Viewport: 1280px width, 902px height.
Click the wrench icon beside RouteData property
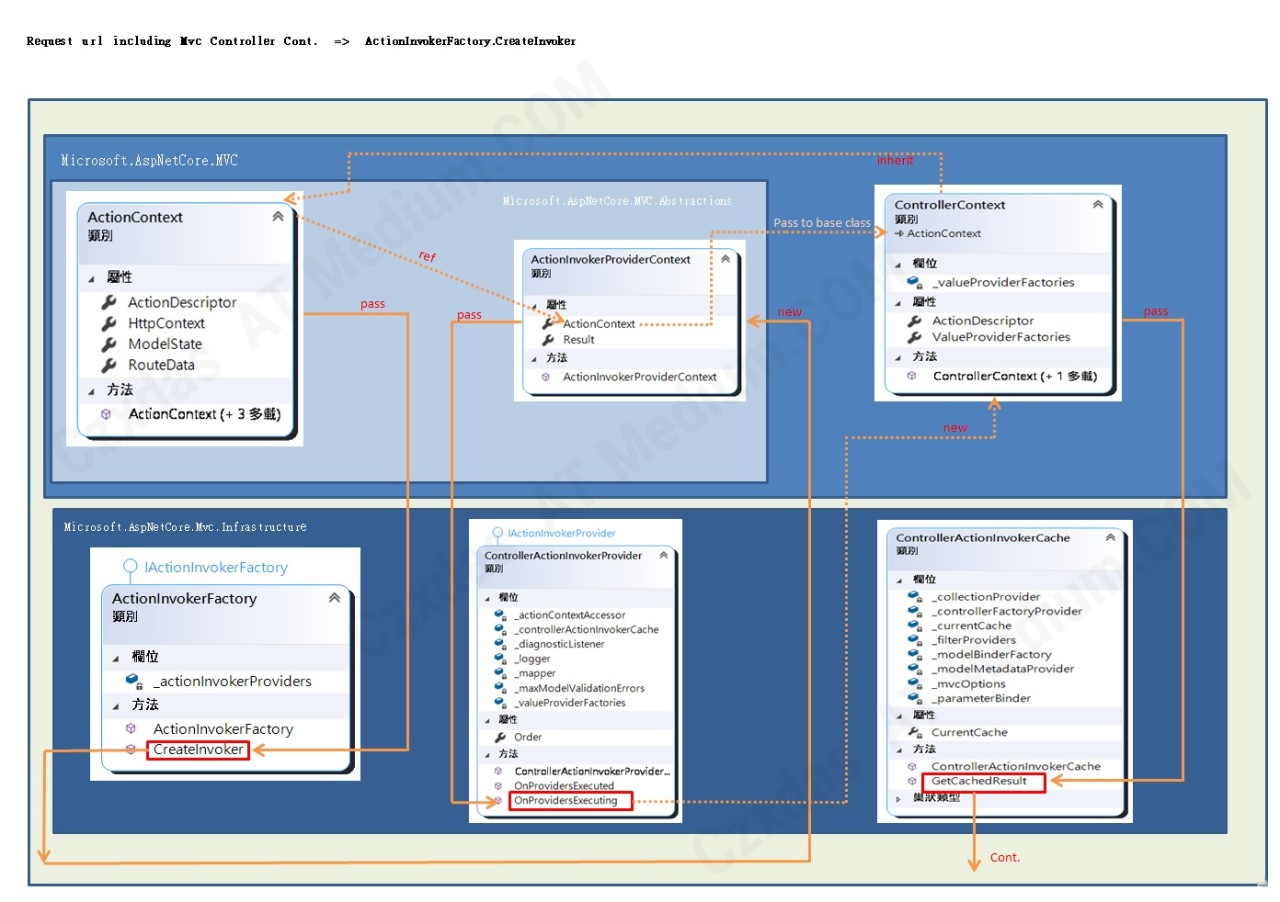click(109, 365)
